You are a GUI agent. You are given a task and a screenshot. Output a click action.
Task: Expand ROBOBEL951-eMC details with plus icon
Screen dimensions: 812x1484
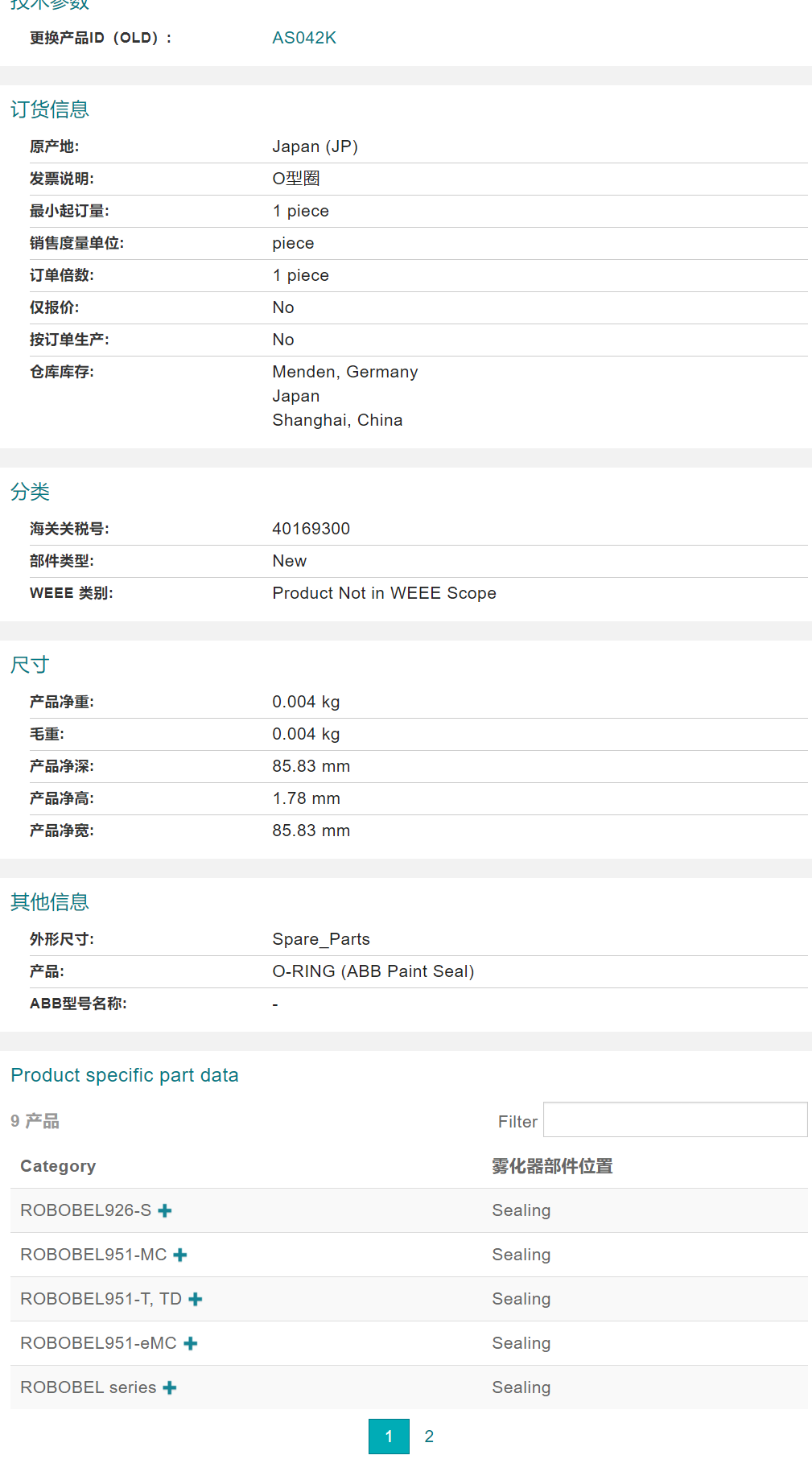click(x=191, y=1343)
